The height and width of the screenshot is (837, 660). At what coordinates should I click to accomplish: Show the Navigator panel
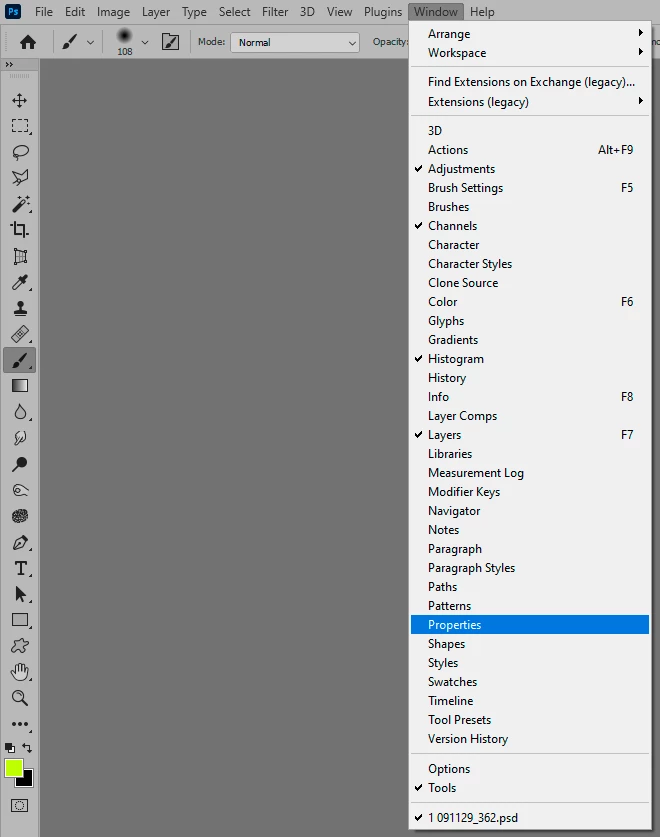pyautogui.click(x=530, y=511)
